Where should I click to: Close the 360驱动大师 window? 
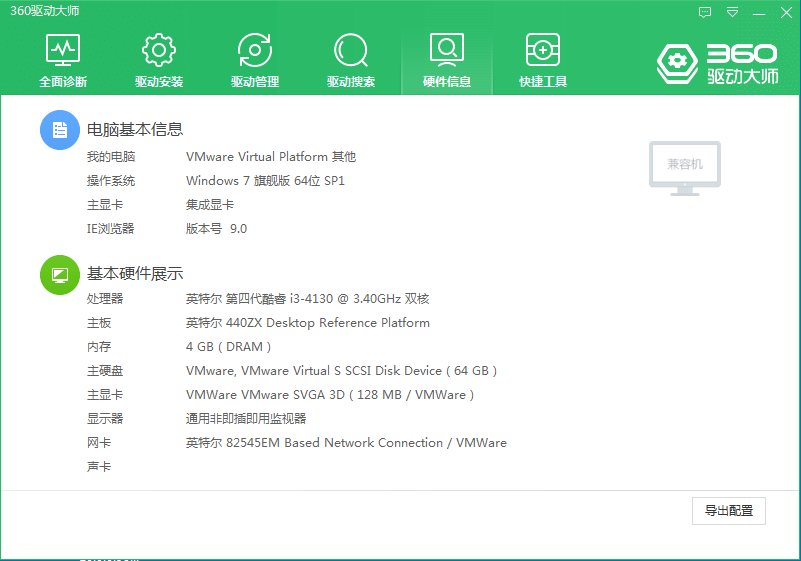point(786,12)
